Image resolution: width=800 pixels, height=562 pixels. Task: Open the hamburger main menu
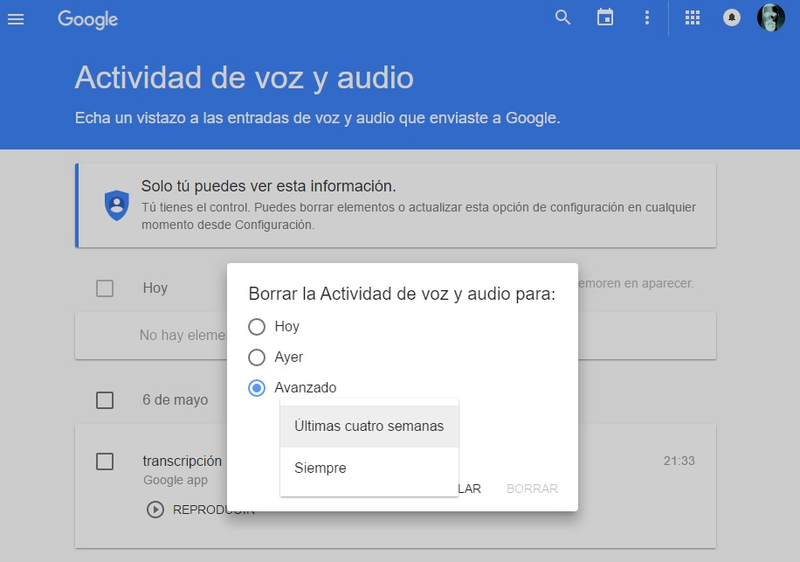point(16,19)
